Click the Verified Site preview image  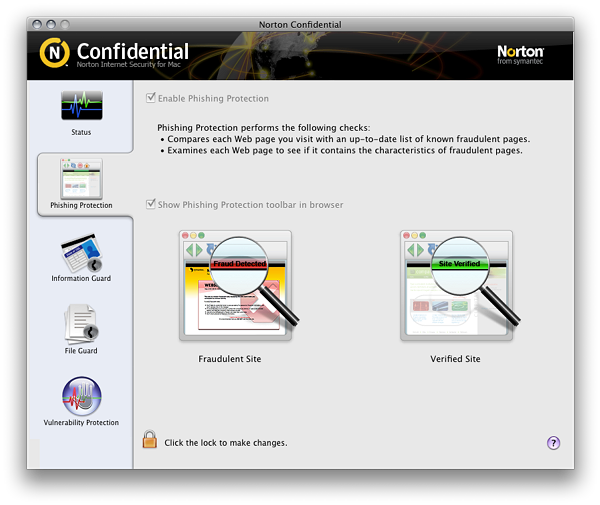pyautogui.click(x=456, y=285)
